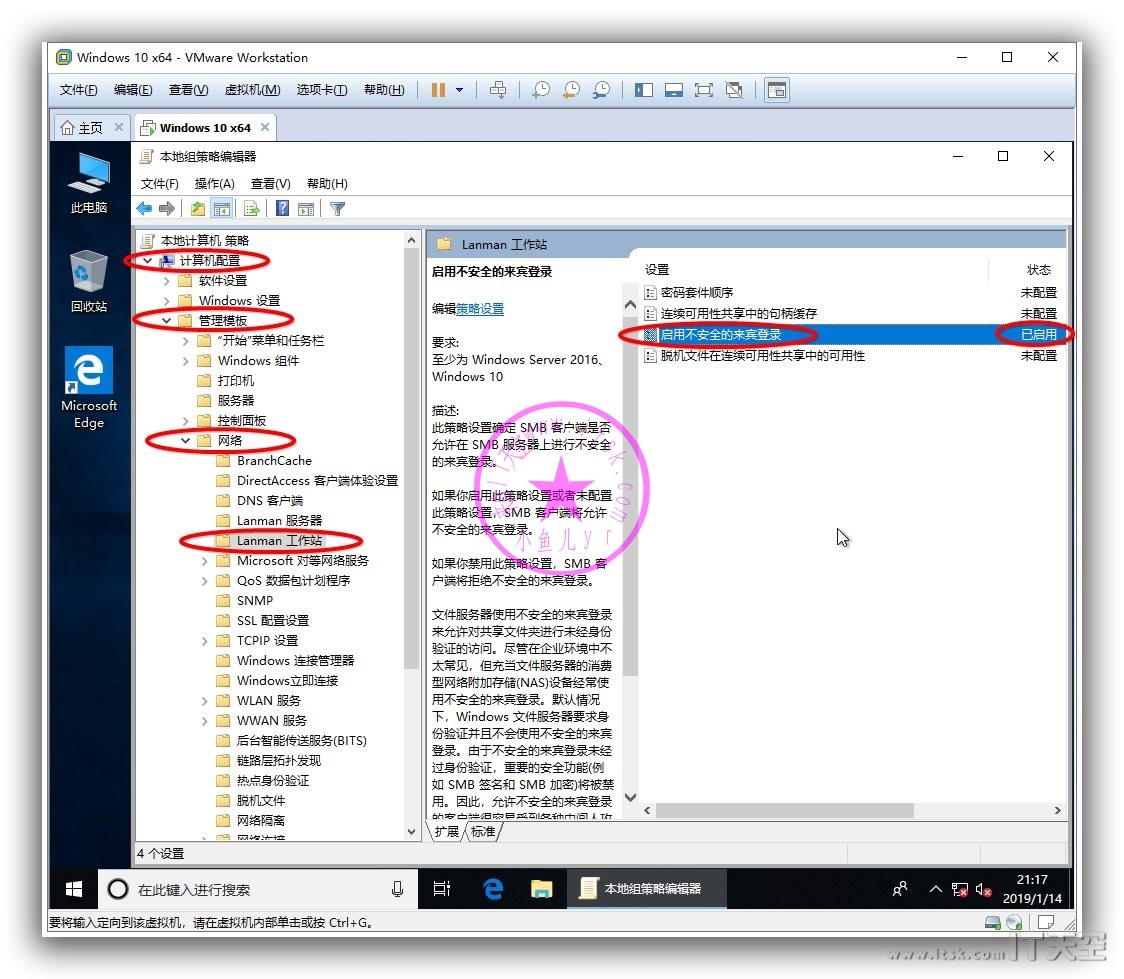
Task: Click the console view icon in VMware toolbar
Action: 777,90
